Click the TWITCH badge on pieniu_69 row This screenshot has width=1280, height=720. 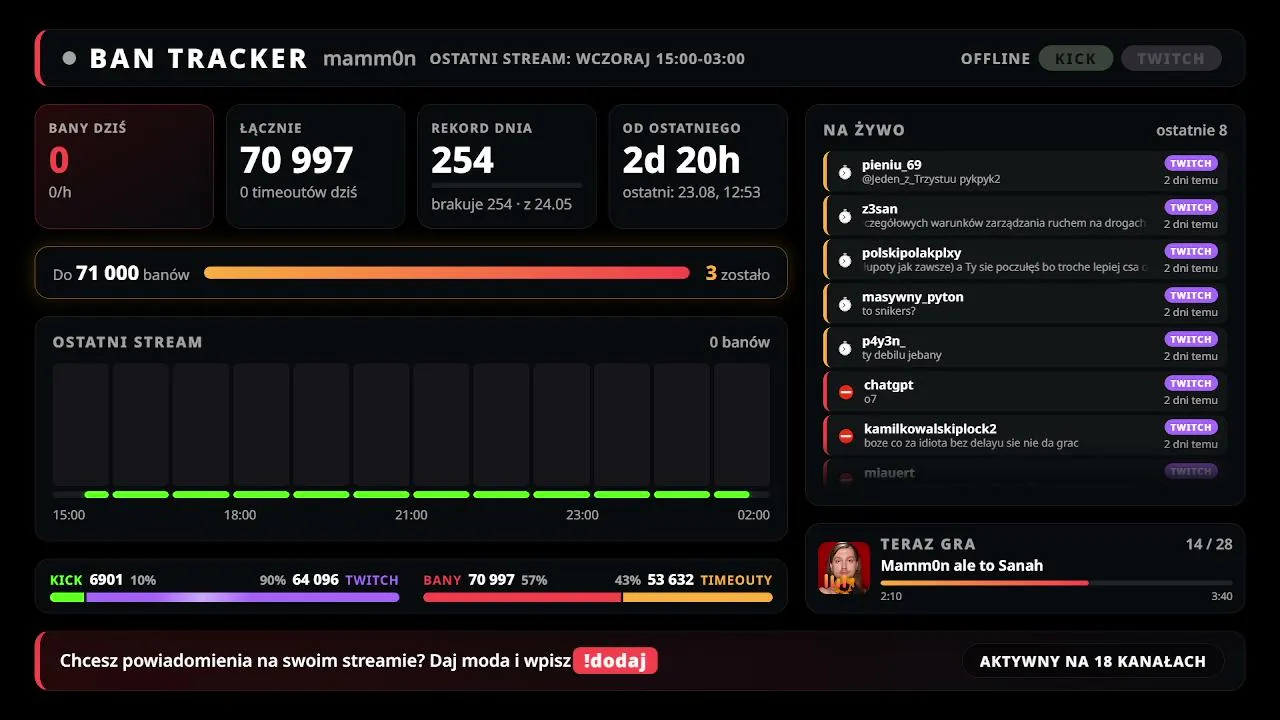pyautogui.click(x=1191, y=163)
